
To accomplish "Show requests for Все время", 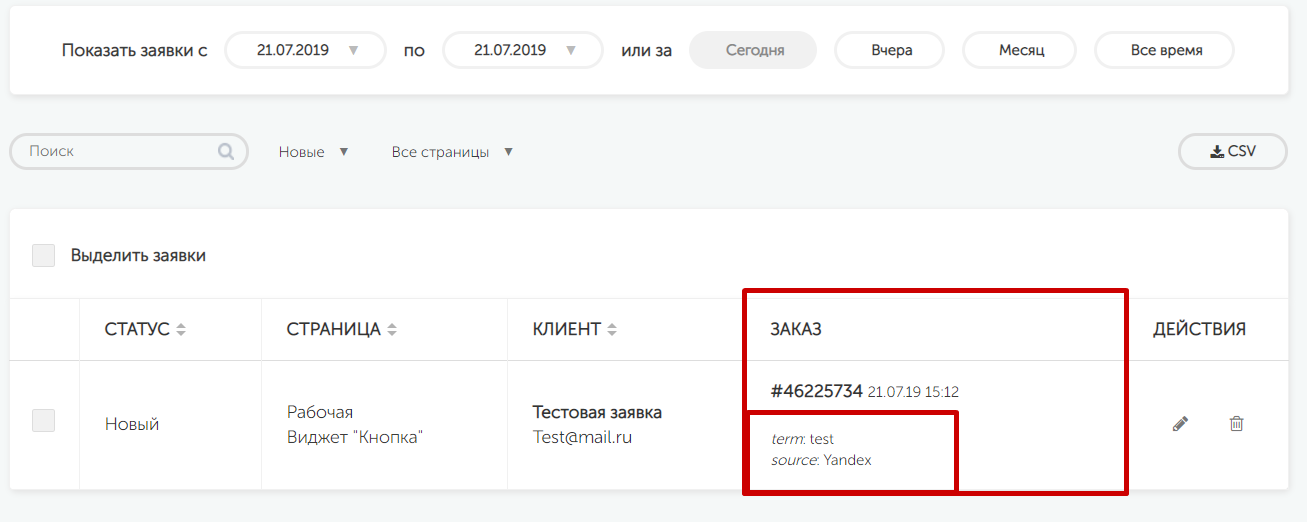I will click(x=1165, y=50).
